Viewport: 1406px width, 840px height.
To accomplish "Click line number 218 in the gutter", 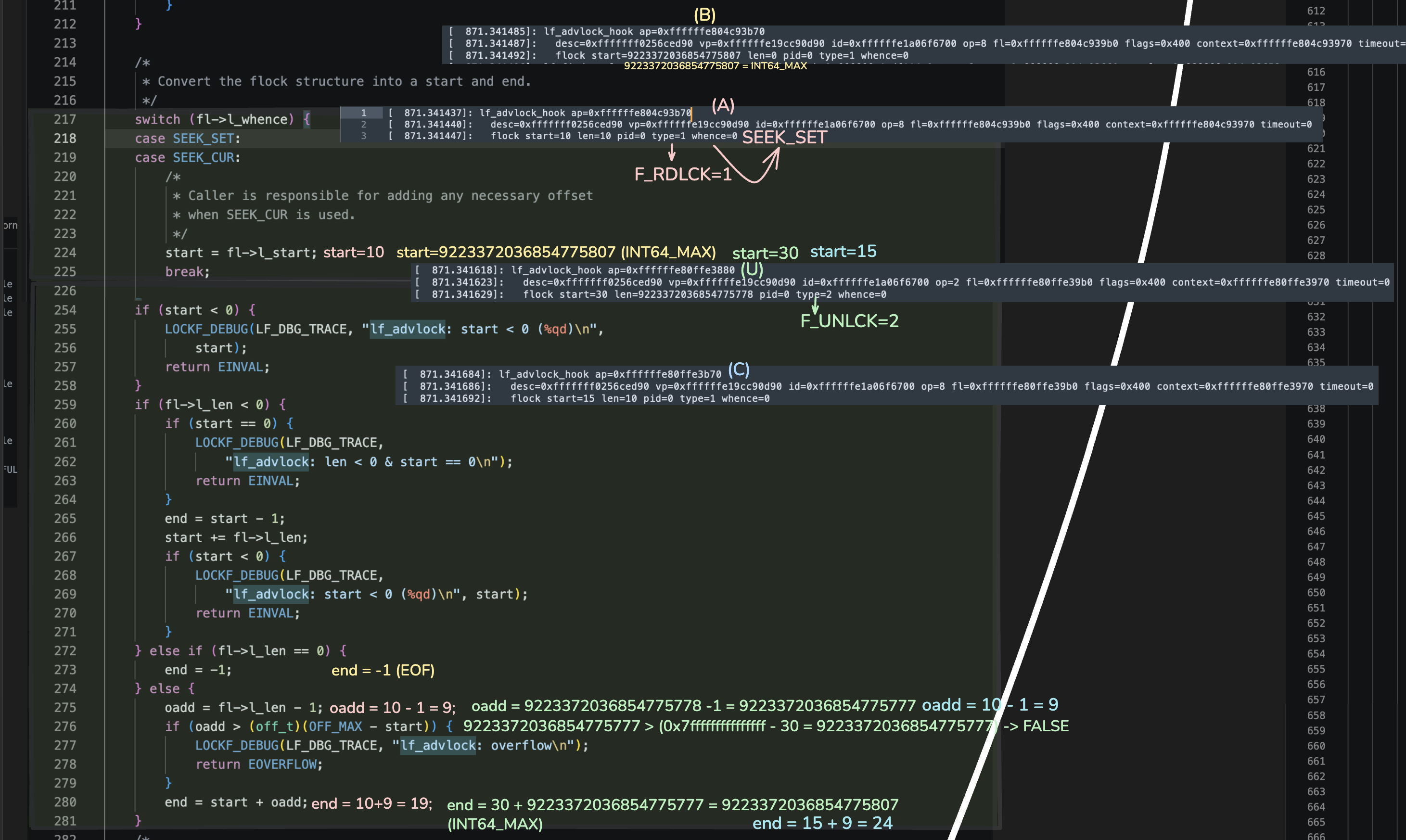I will click(65, 139).
